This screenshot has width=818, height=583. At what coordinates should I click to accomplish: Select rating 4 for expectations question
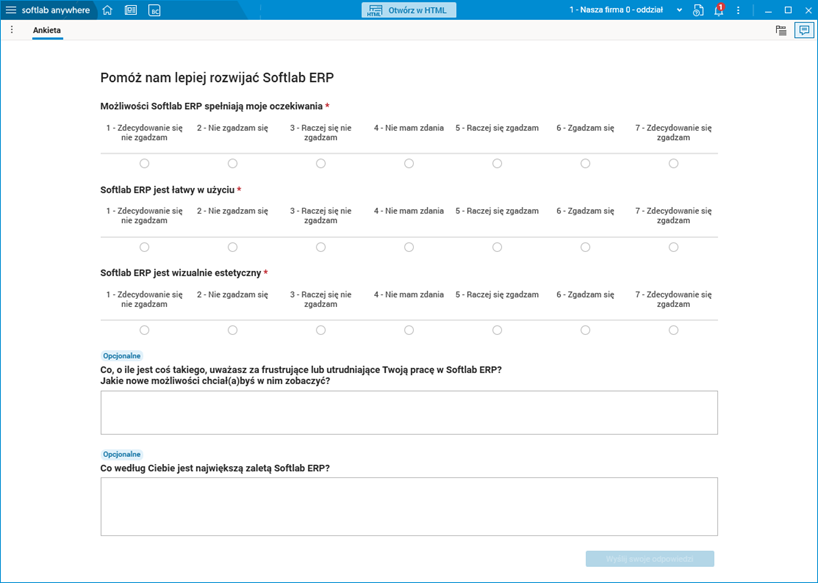tap(409, 164)
